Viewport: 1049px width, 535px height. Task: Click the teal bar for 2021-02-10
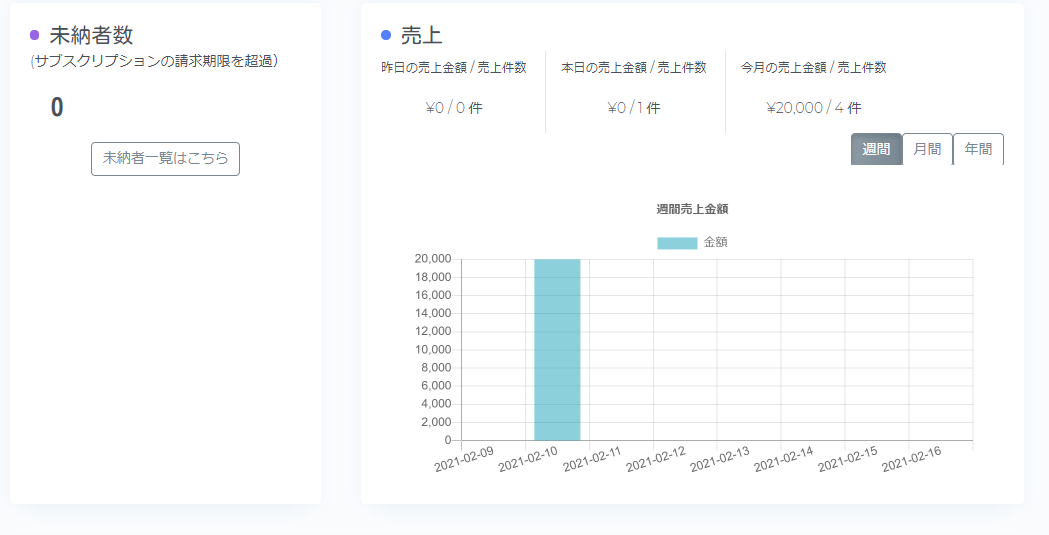coord(557,350)
